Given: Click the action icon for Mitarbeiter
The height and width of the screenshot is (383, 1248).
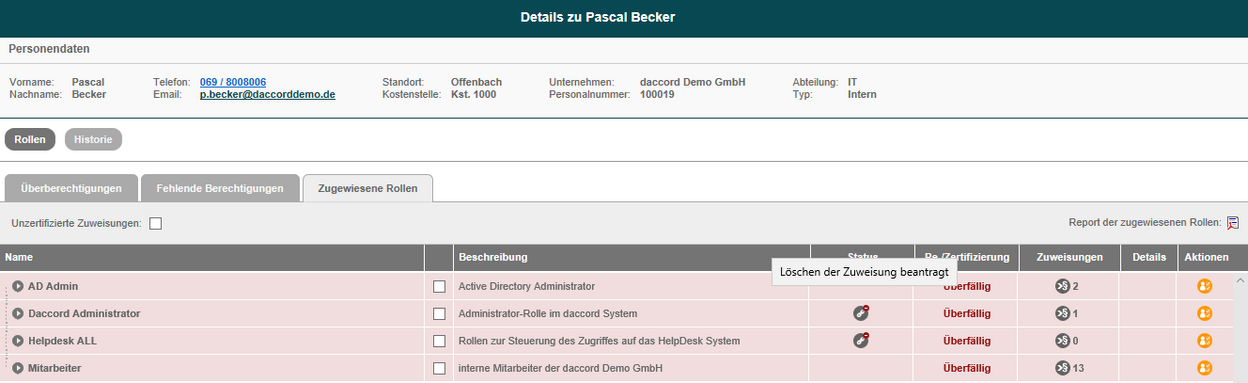Looking at the screenshot, I should [x=1205, y=367].
